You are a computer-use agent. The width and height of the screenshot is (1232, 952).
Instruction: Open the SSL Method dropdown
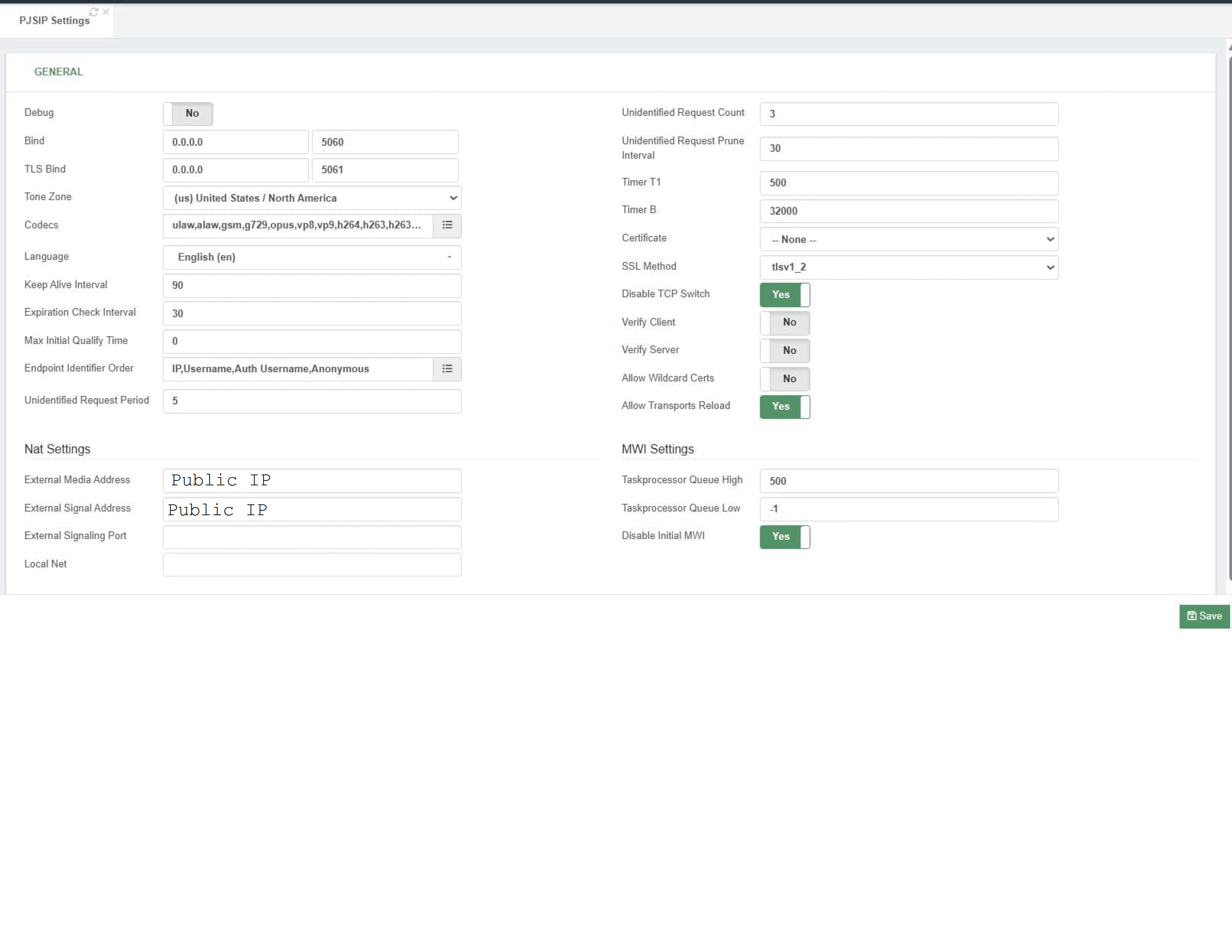point(909,267)
